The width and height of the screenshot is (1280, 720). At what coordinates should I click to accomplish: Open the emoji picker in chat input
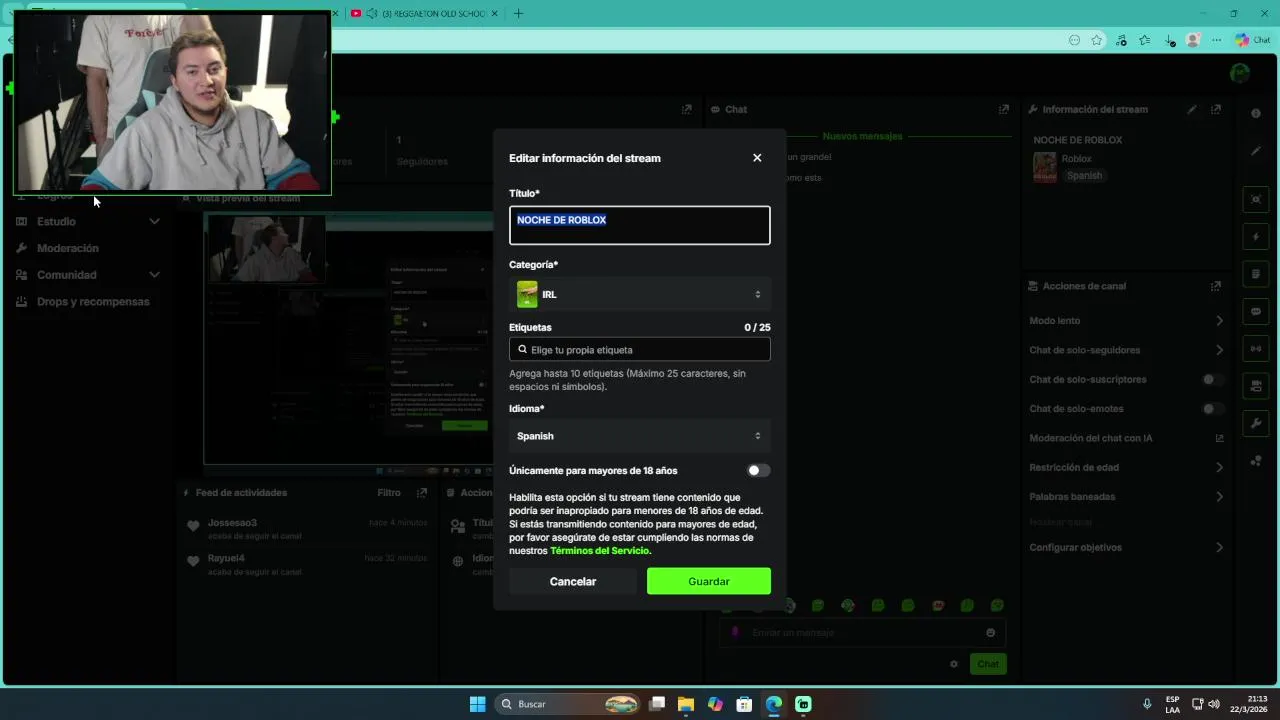991,633
